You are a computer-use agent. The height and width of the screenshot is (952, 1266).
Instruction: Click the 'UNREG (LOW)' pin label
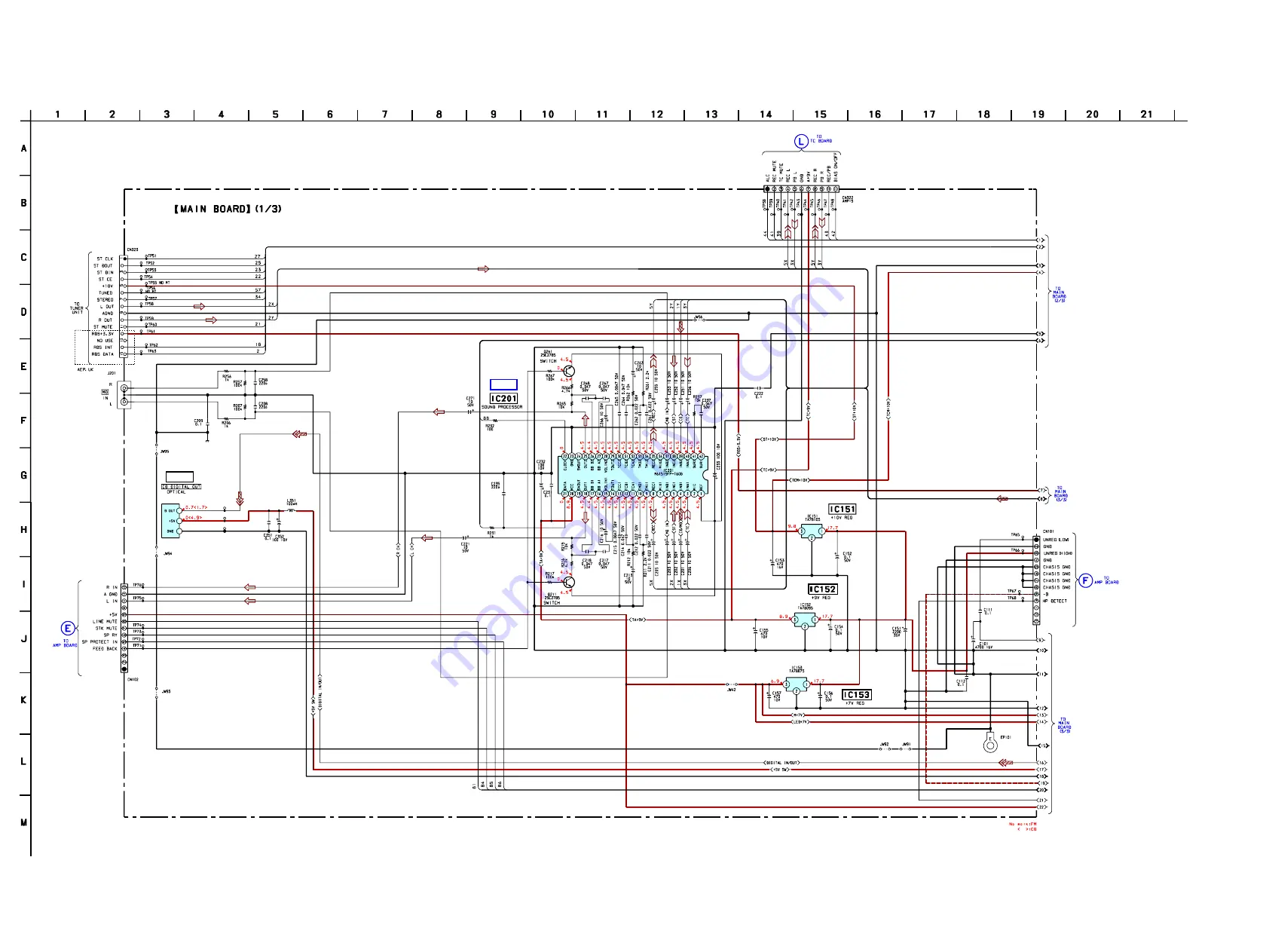pos(1056,540)
